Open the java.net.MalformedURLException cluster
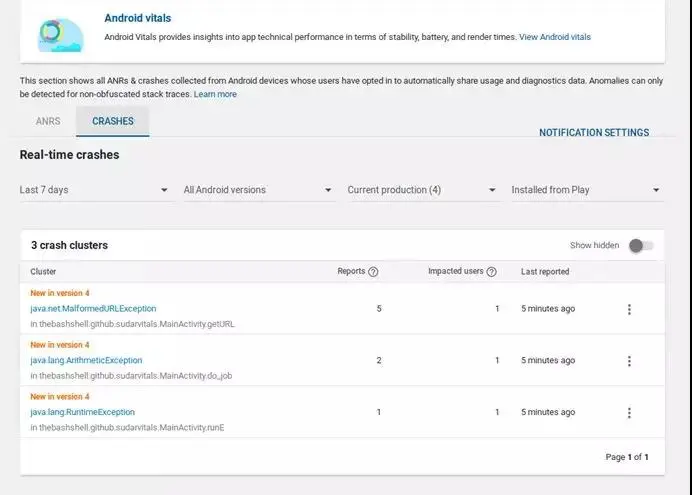The height and width of the screenshot is (495, 692). (93, 309)
